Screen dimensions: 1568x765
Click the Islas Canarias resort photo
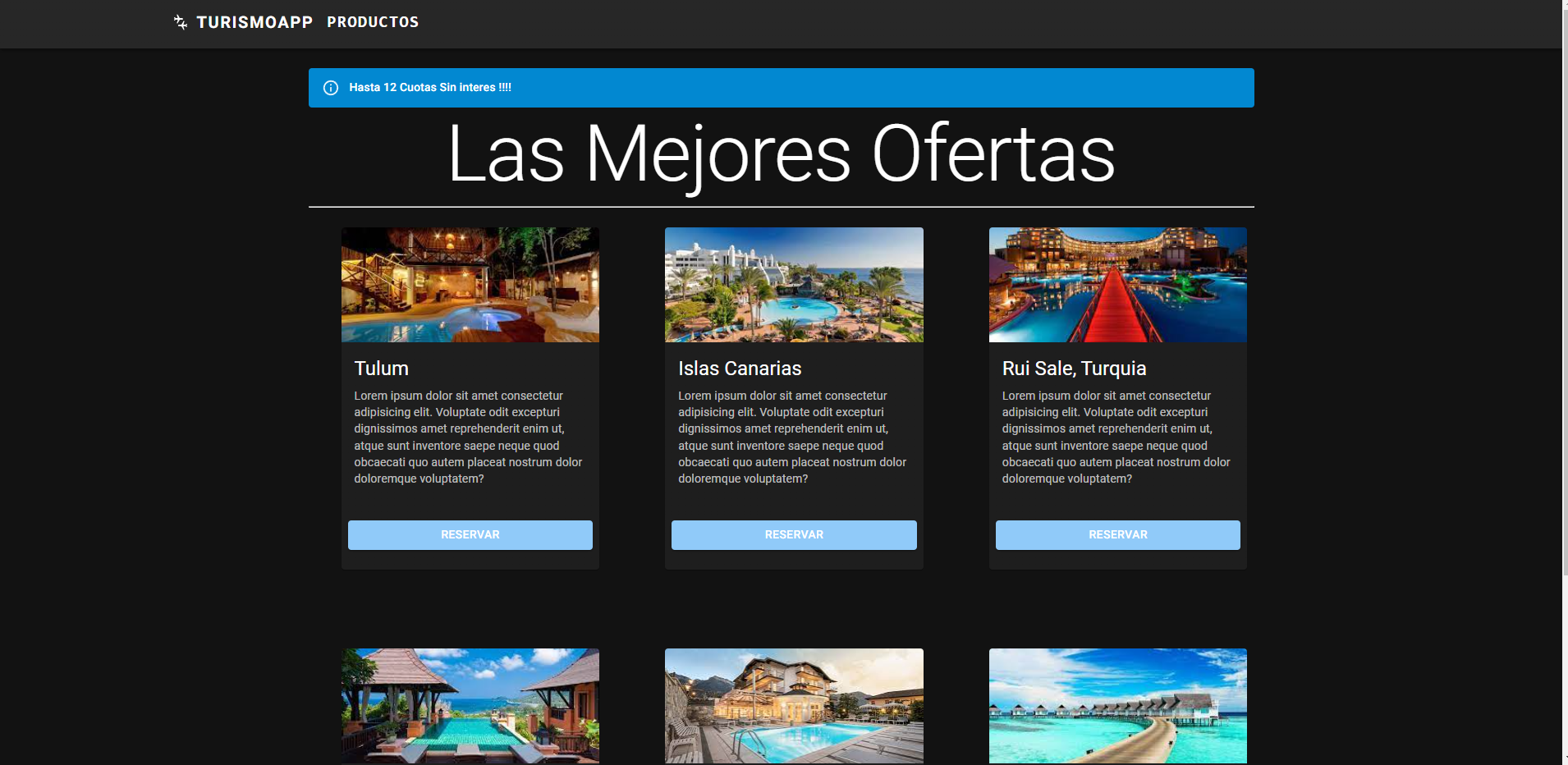click(x=793, y=285)
